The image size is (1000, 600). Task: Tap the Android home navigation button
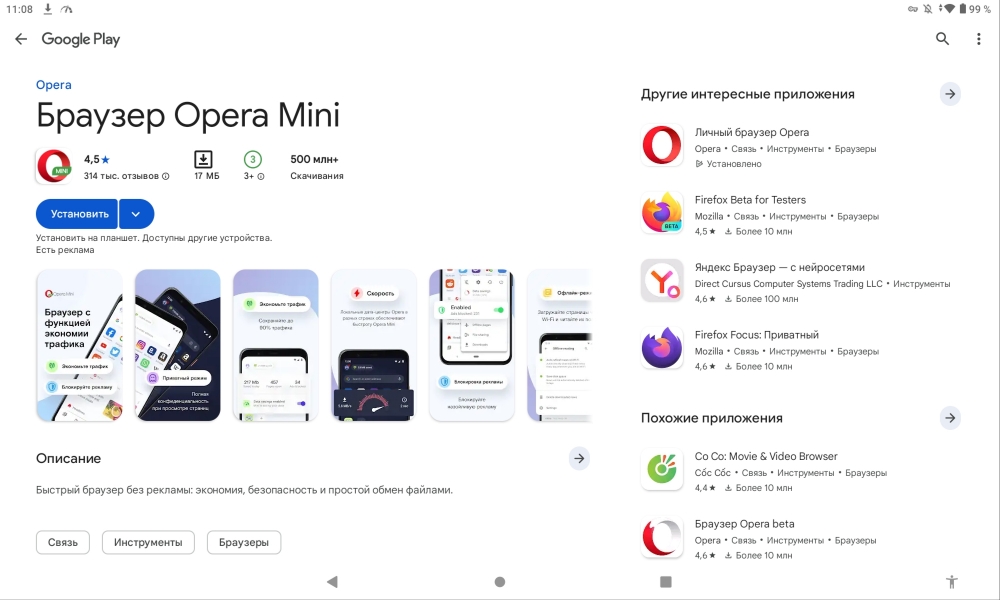click(500, 582)
